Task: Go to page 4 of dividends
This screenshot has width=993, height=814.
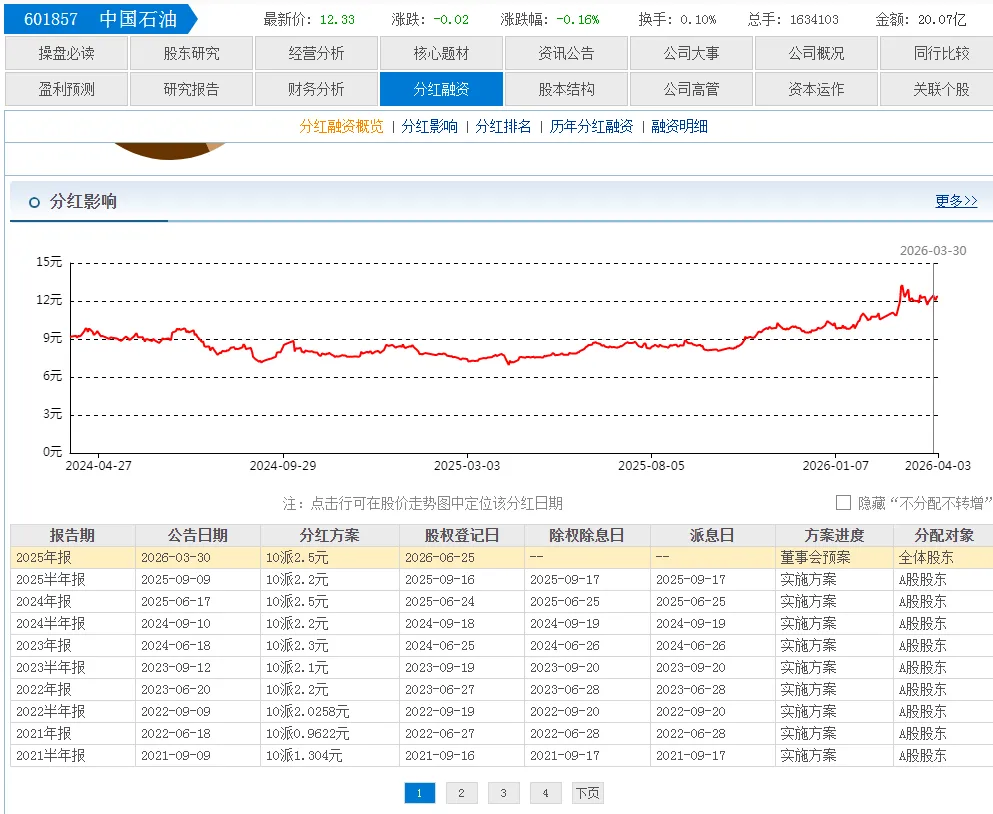Action: tap(545, 792)
